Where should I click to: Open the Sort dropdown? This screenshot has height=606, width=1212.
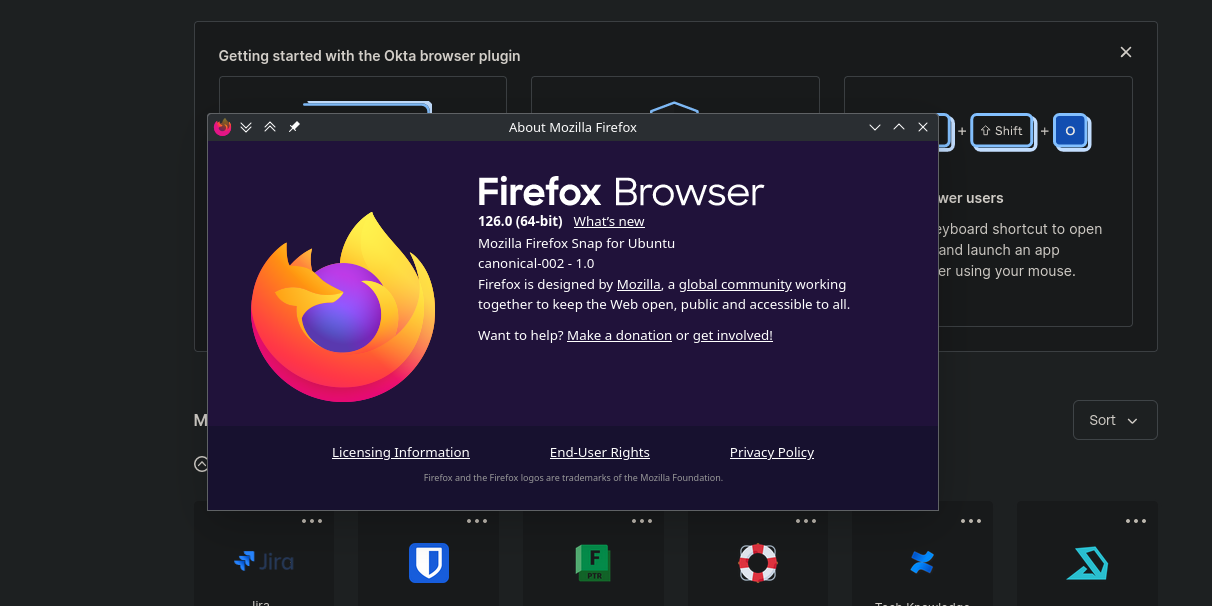pyautogui.click(x=1114, y=420)
